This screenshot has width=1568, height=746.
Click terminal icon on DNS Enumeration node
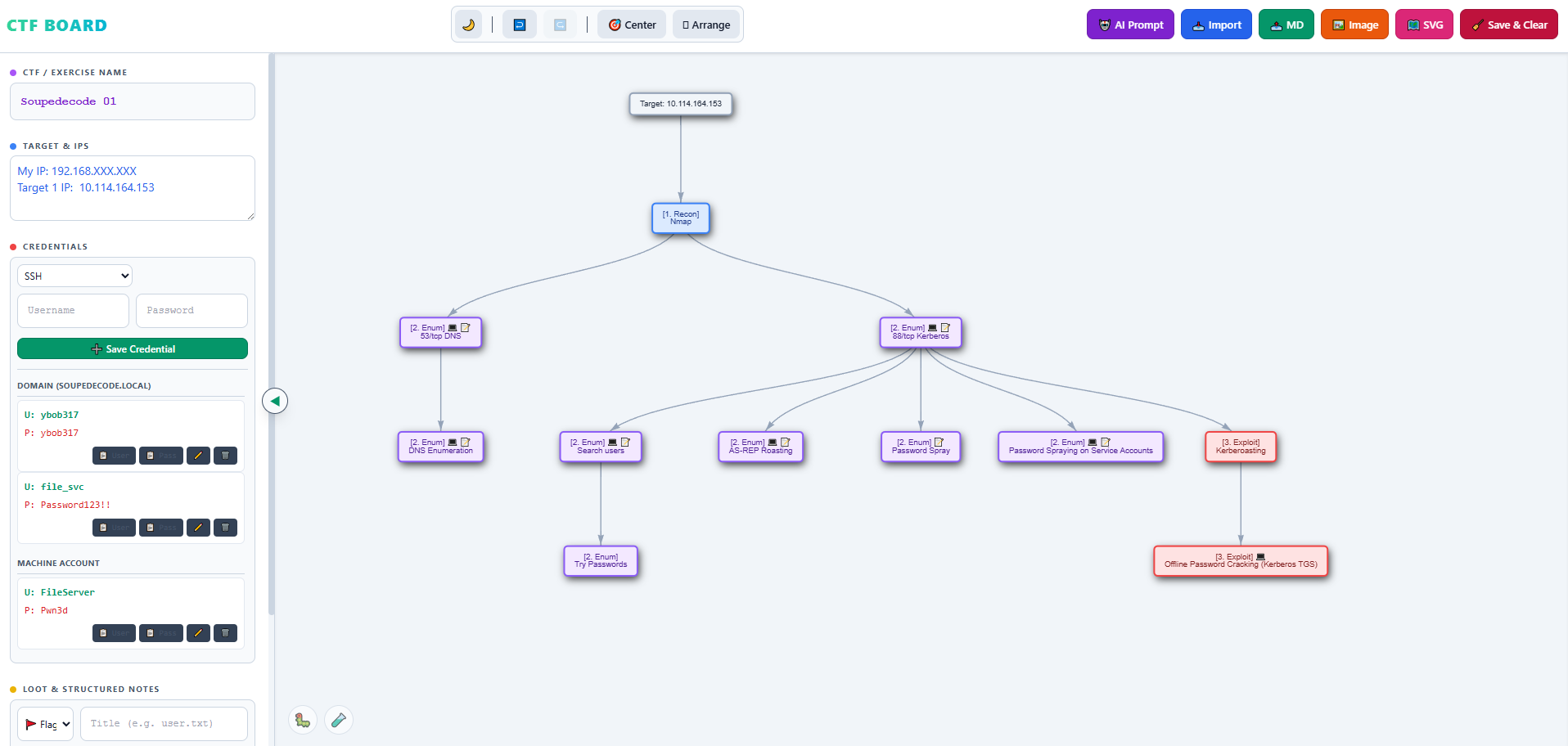(453, 443)
